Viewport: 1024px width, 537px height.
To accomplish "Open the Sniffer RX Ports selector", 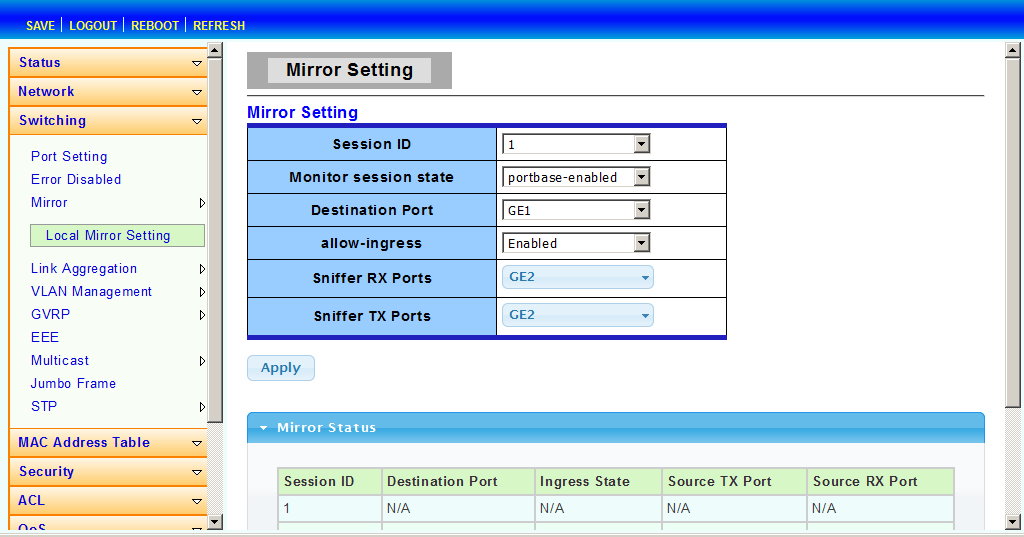I will (x=578, y=277).
